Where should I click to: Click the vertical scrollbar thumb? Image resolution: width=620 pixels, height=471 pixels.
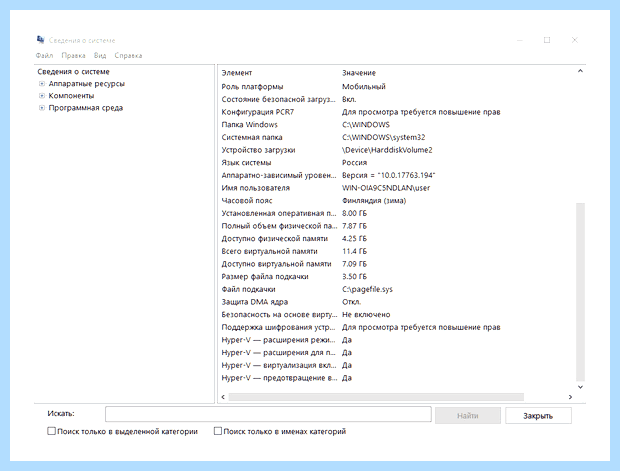pos(580,292)
